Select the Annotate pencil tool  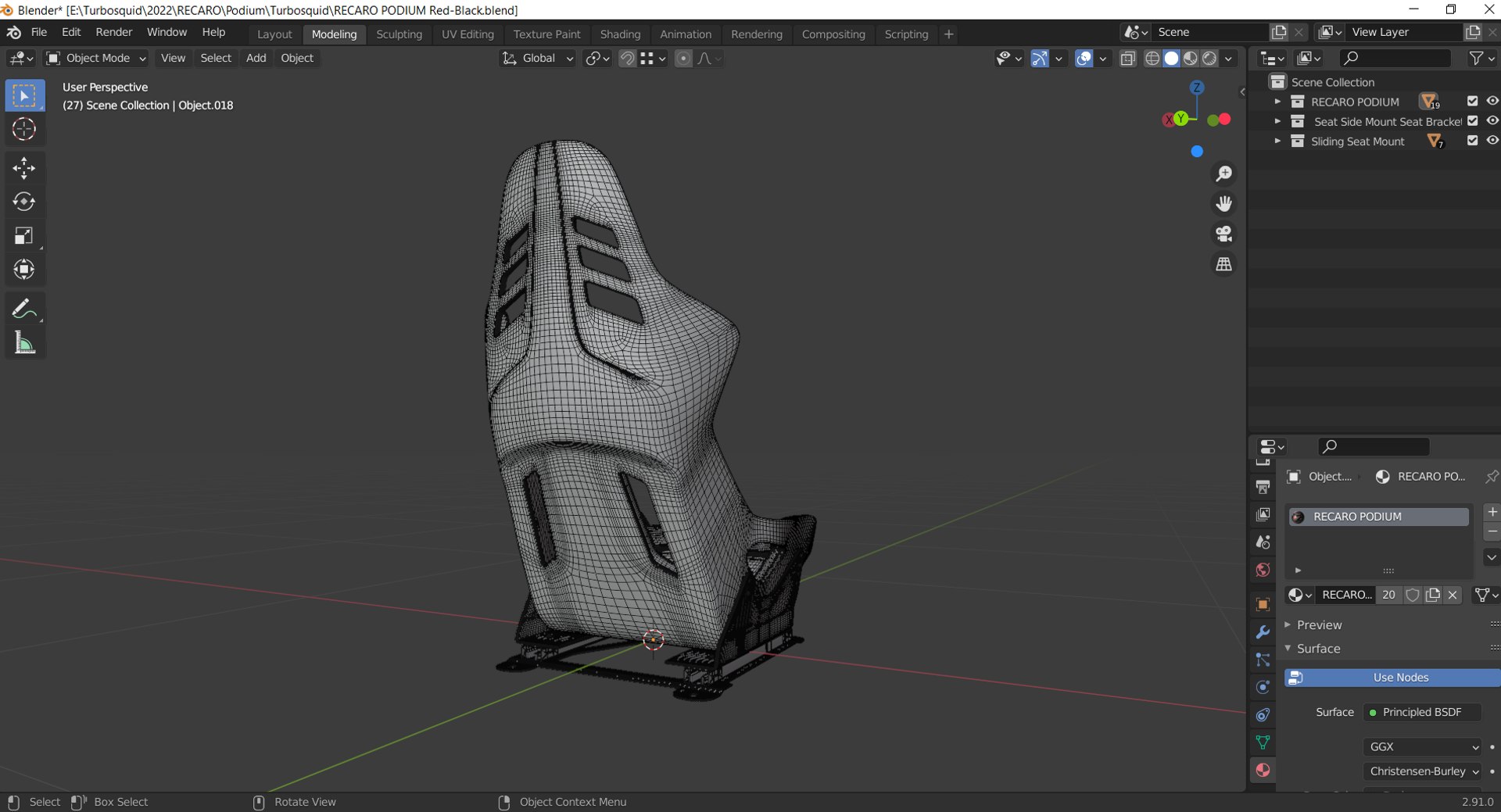point(24,309)
